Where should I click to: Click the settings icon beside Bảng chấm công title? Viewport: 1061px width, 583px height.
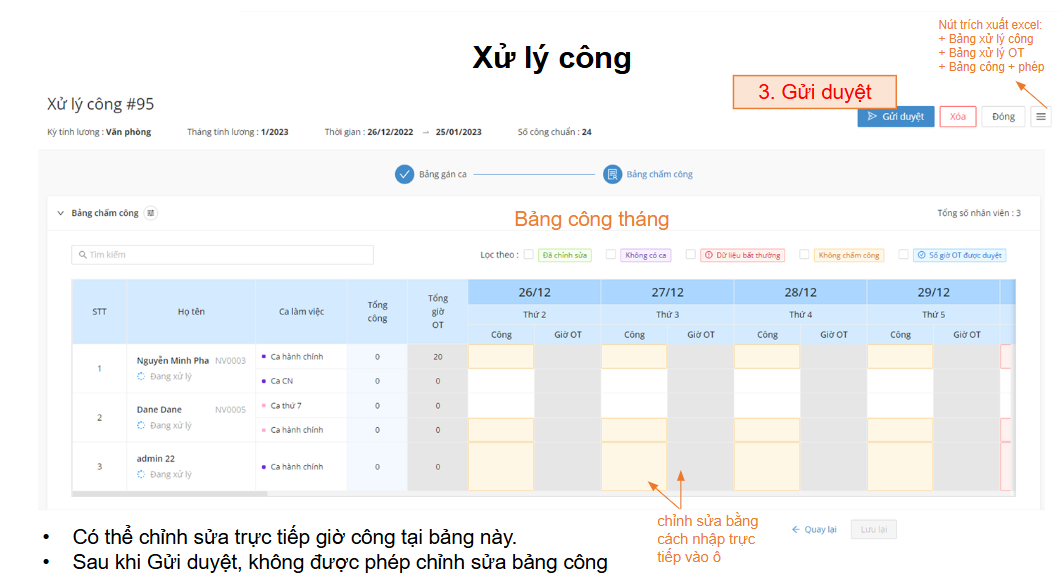[x=151, y=213]
